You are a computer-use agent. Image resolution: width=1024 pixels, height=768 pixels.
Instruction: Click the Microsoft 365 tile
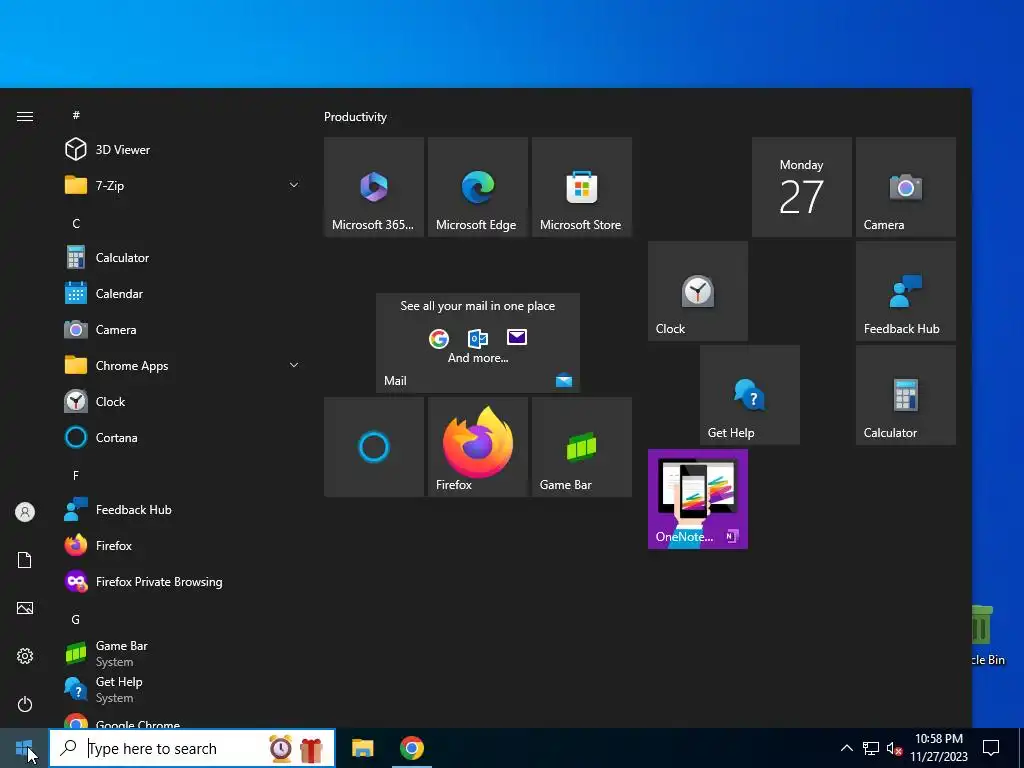click(x=374, y=187)
